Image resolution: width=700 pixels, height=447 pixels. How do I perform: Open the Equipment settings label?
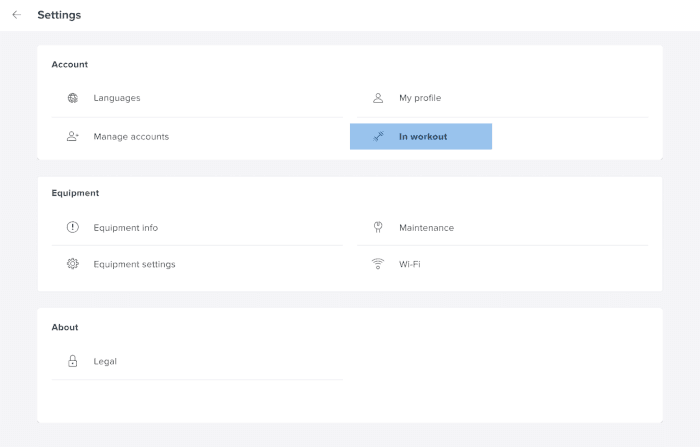134,264
